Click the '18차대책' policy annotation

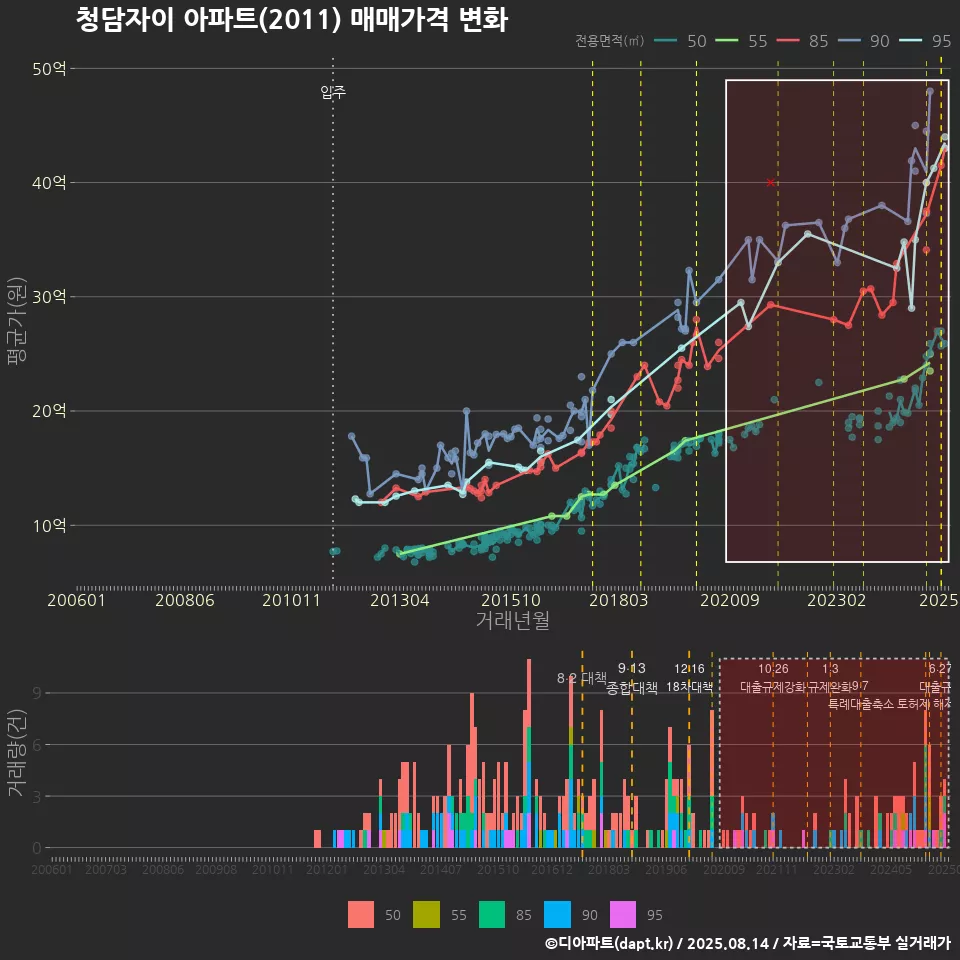tap(689, 687)
